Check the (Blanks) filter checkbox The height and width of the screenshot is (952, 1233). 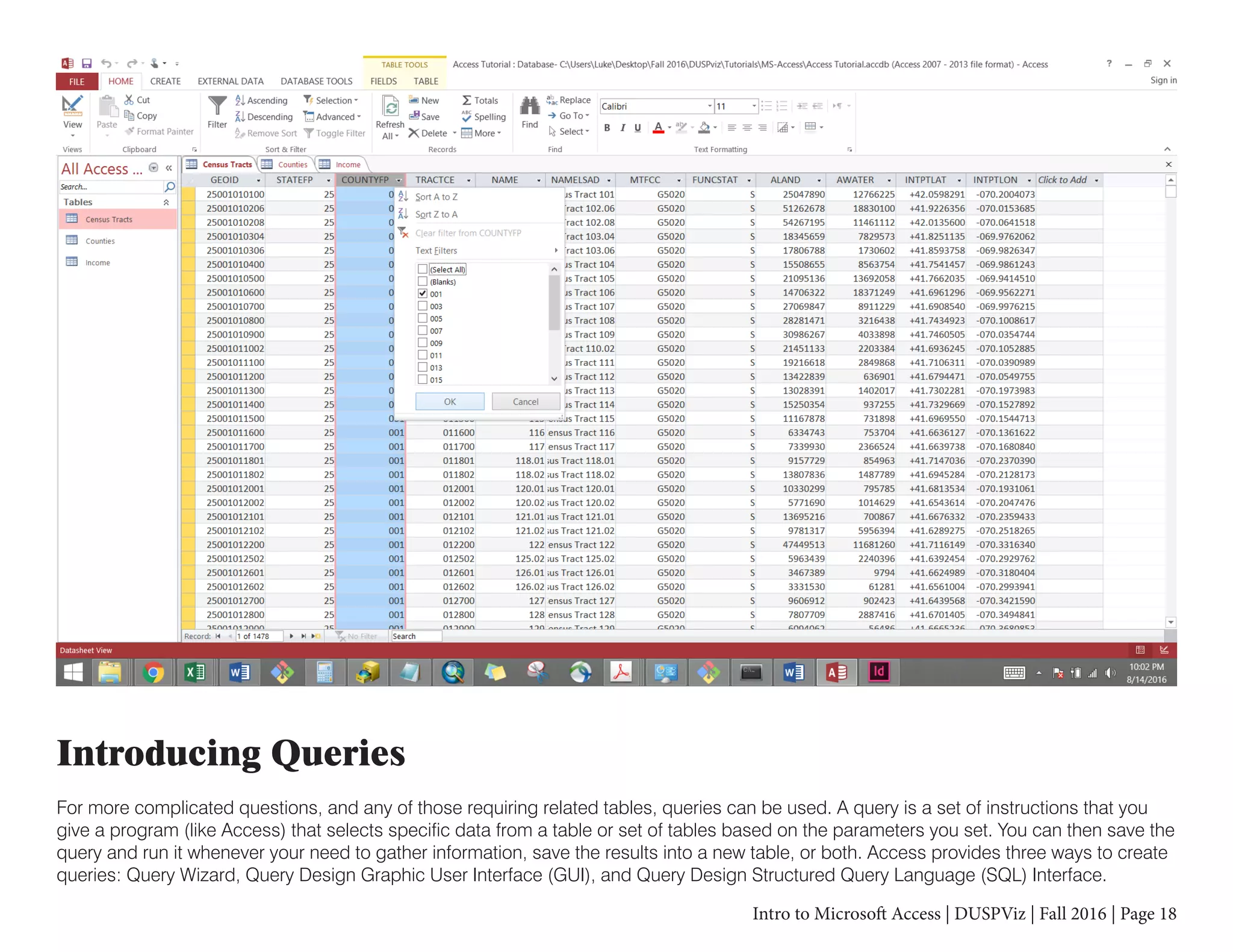tap(423, 282)
